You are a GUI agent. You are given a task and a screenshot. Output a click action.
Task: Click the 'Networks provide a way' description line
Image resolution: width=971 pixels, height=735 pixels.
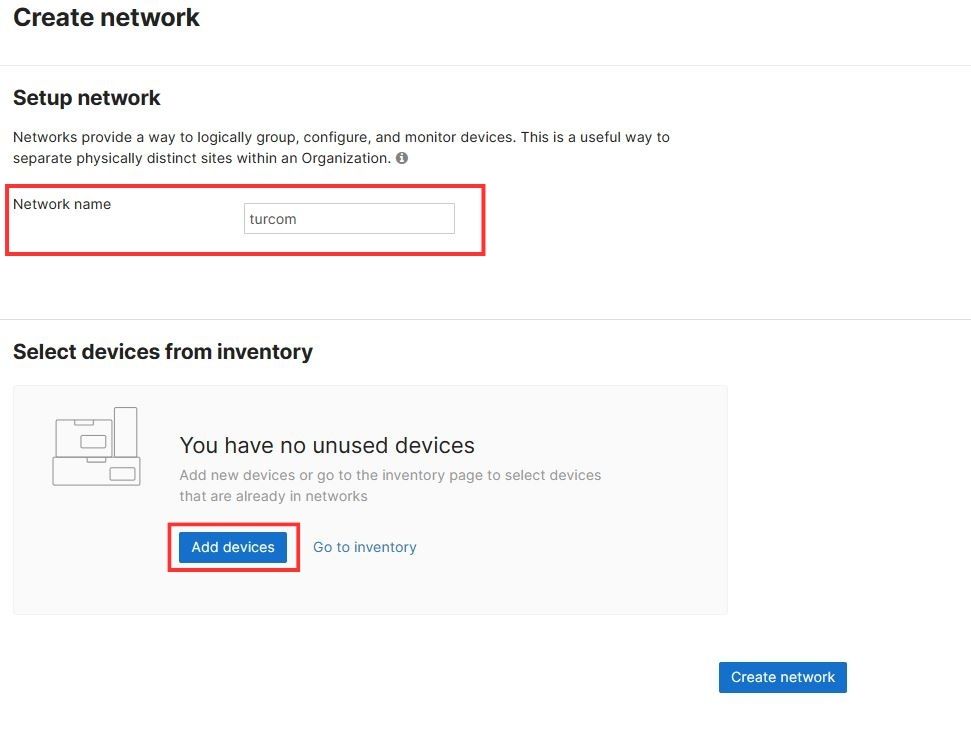341,137
